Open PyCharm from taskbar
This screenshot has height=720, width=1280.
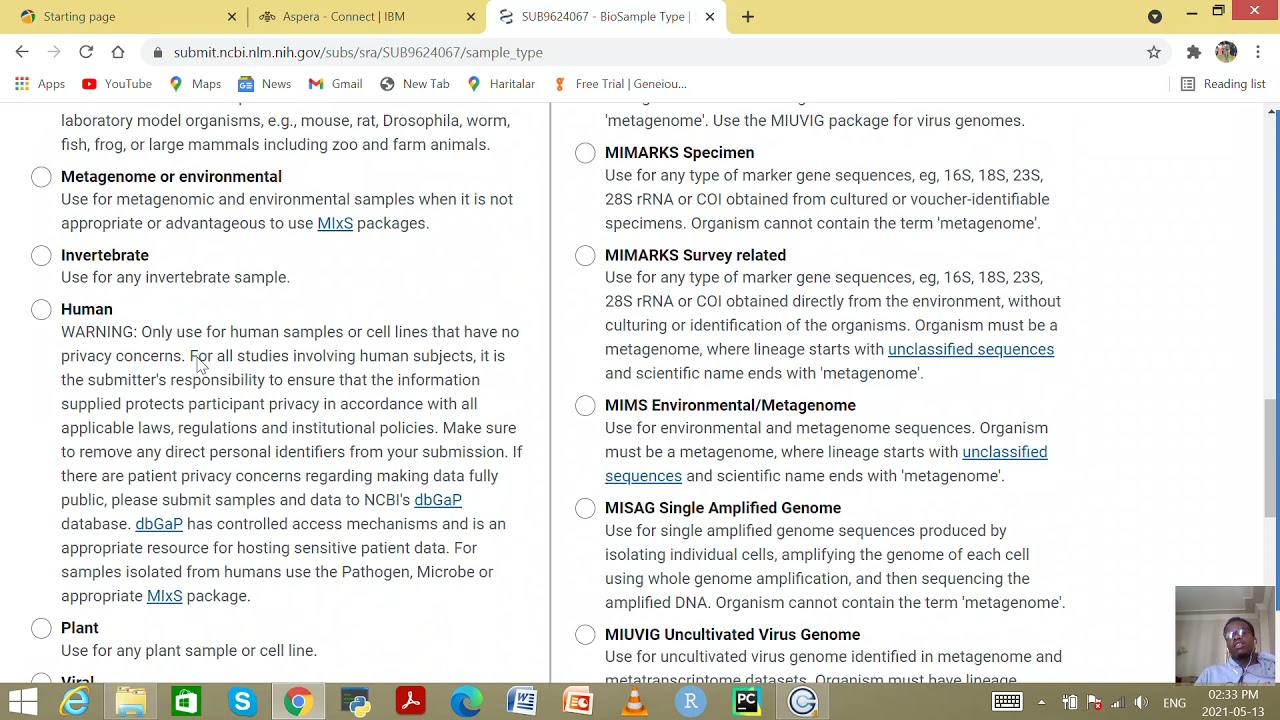746,702
